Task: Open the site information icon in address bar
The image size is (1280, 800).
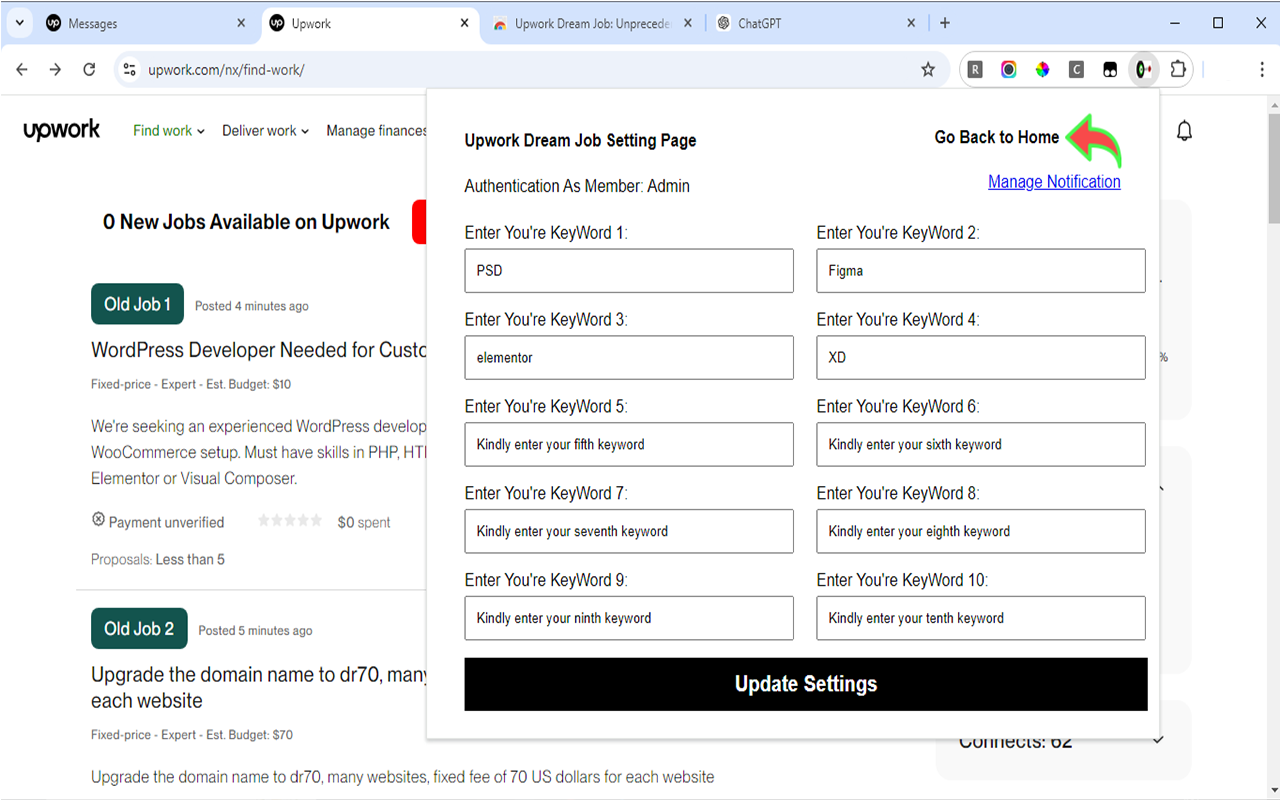Action: click(129, 69)
